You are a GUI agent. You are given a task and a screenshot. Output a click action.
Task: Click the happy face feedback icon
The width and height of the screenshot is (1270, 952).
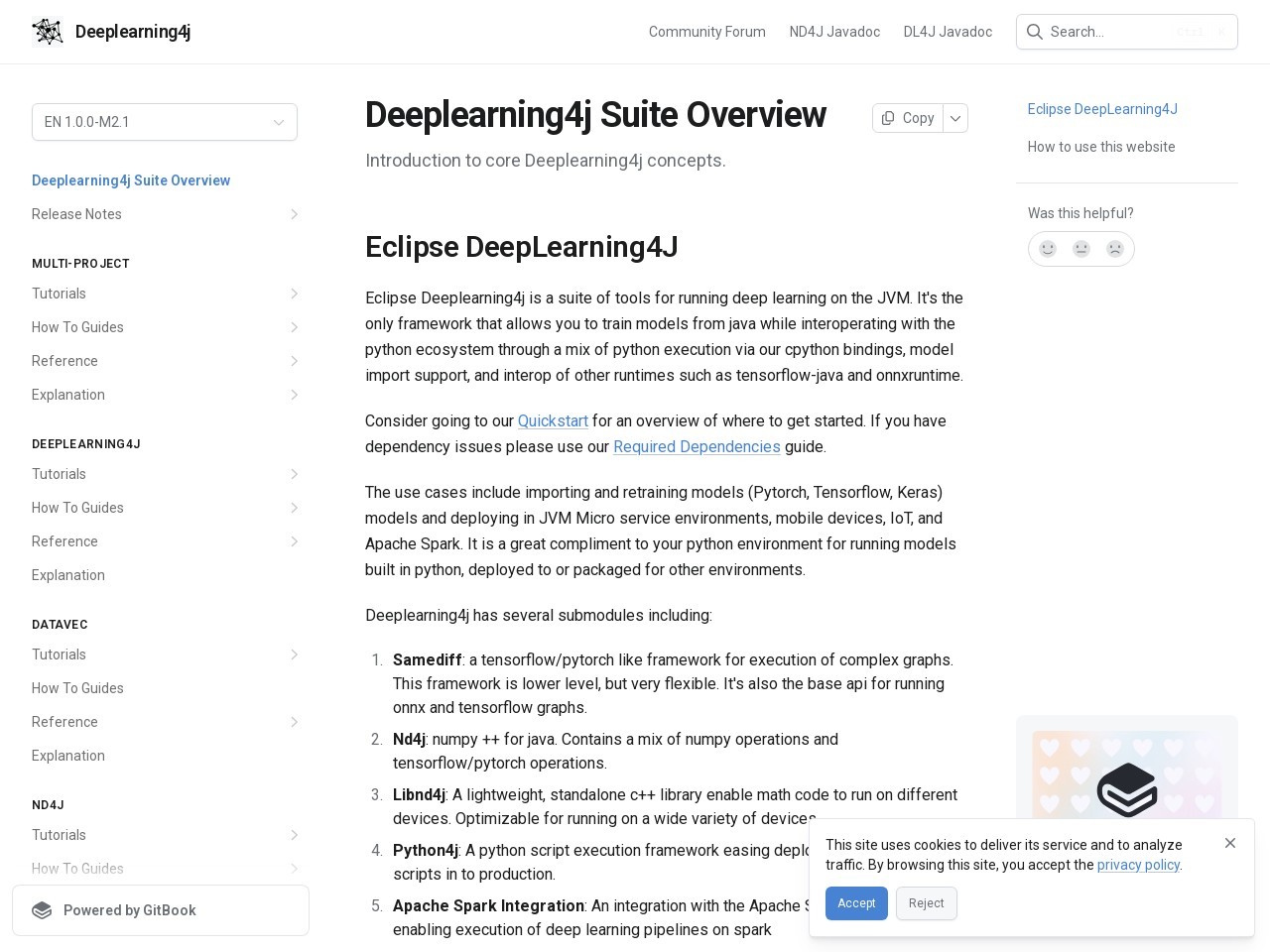pos(1048,249)
